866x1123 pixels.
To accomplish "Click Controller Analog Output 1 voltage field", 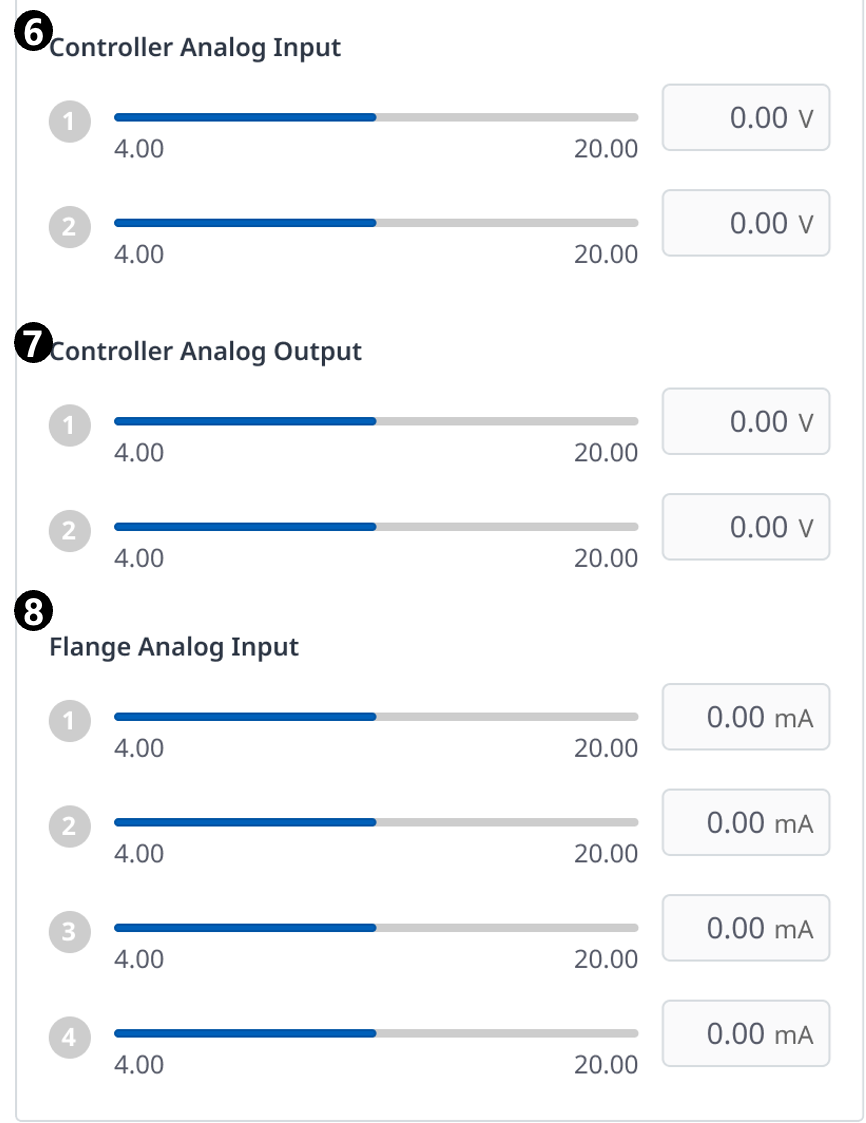I will [746, 422].
